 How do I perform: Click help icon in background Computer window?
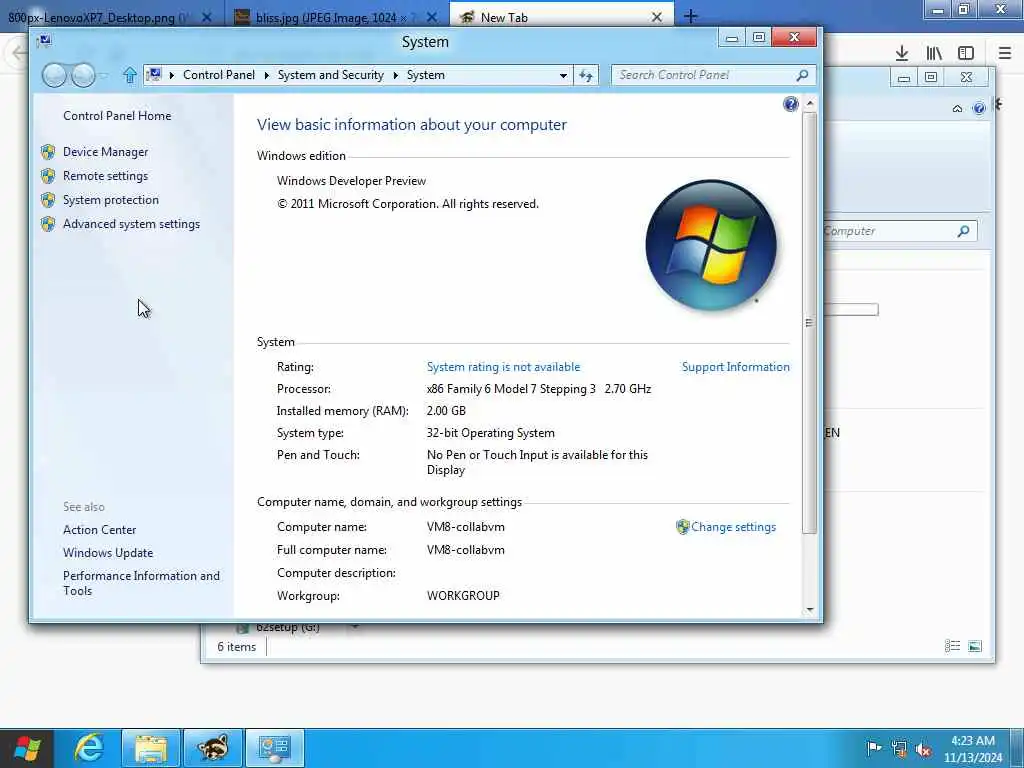pyautogui.click(x=978, y=108)
